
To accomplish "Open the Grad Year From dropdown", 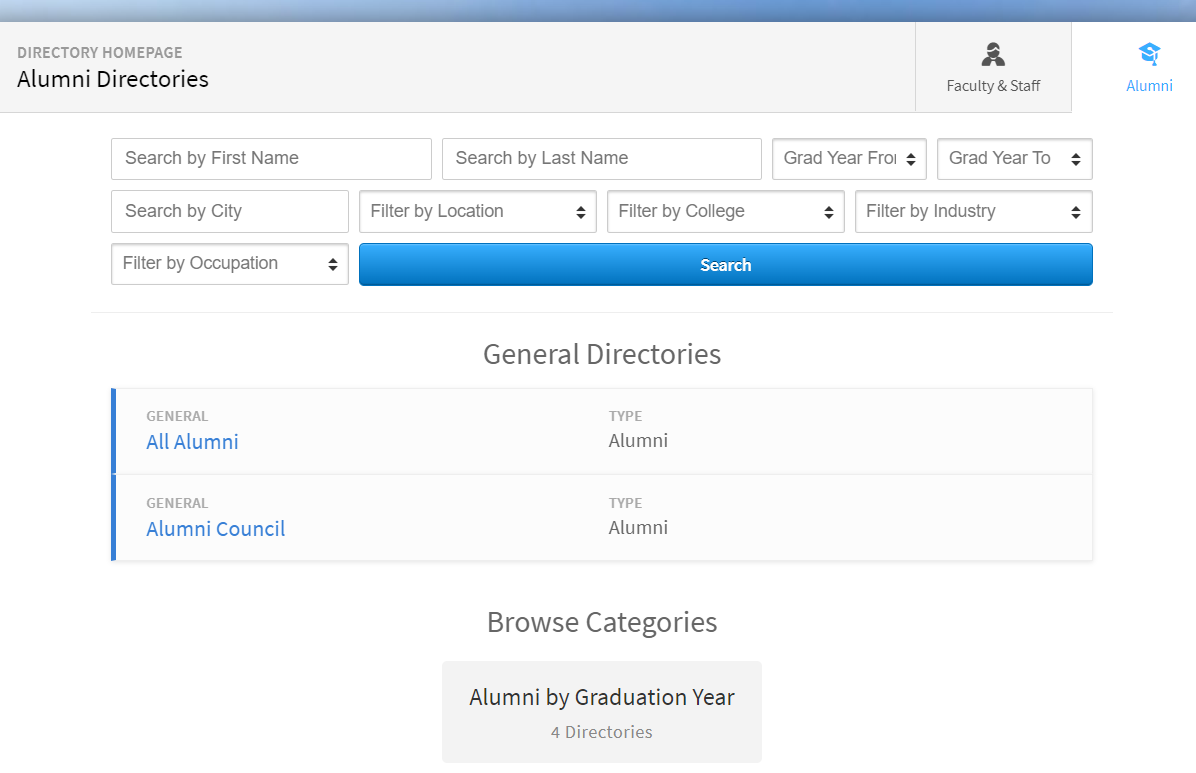I will point(849,158).
